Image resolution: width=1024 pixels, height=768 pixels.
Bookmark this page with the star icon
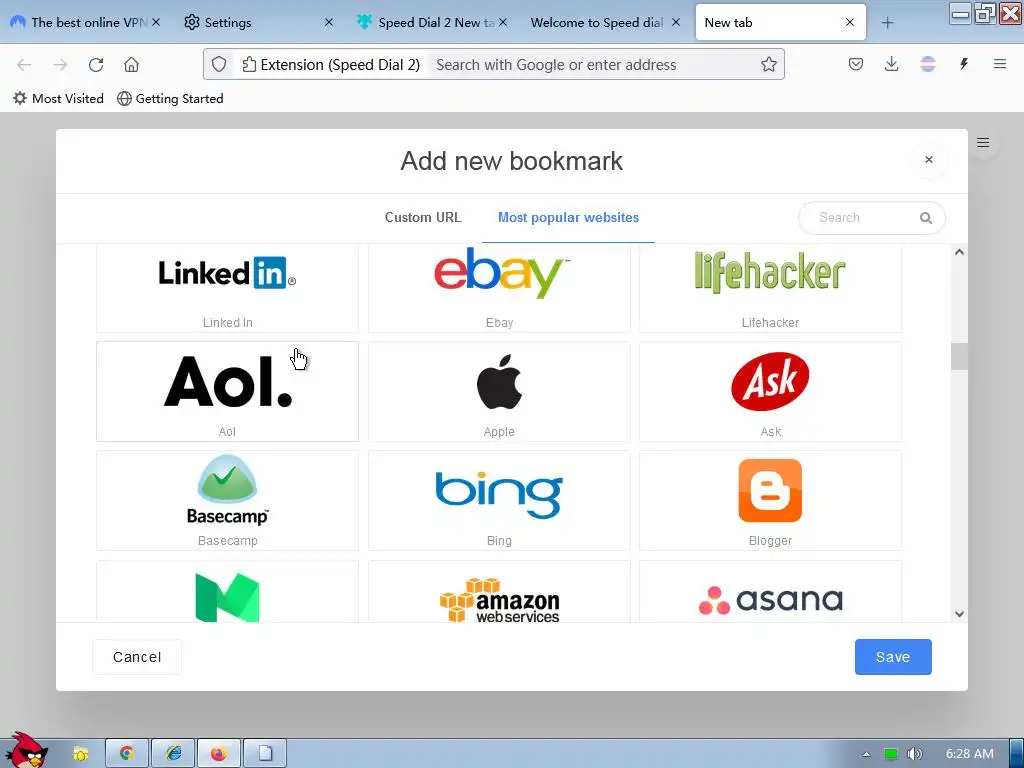(x=769, y=64)
